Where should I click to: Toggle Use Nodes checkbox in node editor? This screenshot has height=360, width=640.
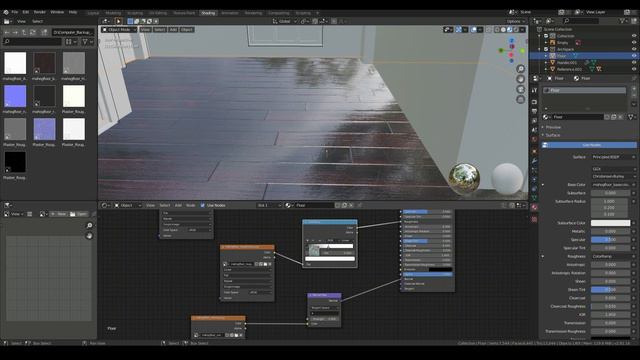(203, 205)
